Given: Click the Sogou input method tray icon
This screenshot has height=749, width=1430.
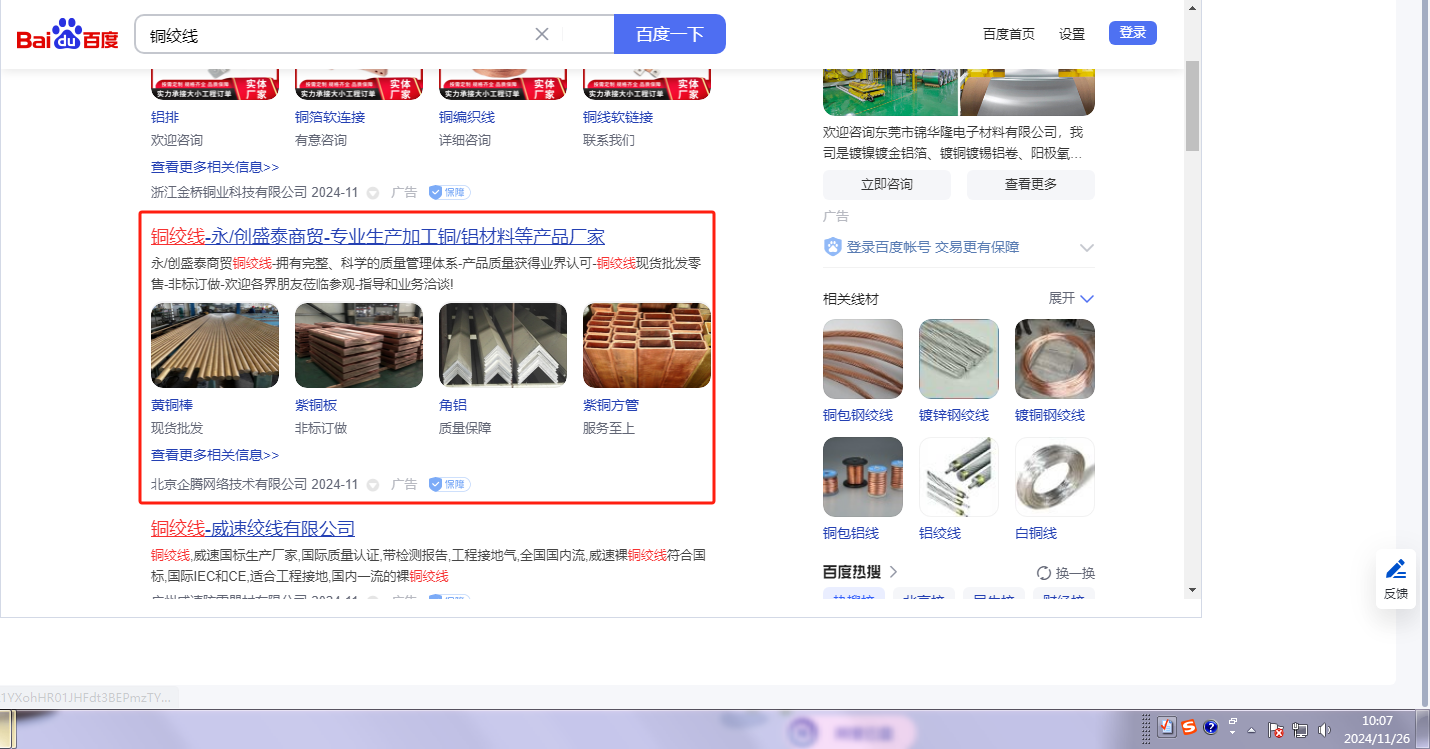Looking at the screenshot, I should [x=1189, y=727].
